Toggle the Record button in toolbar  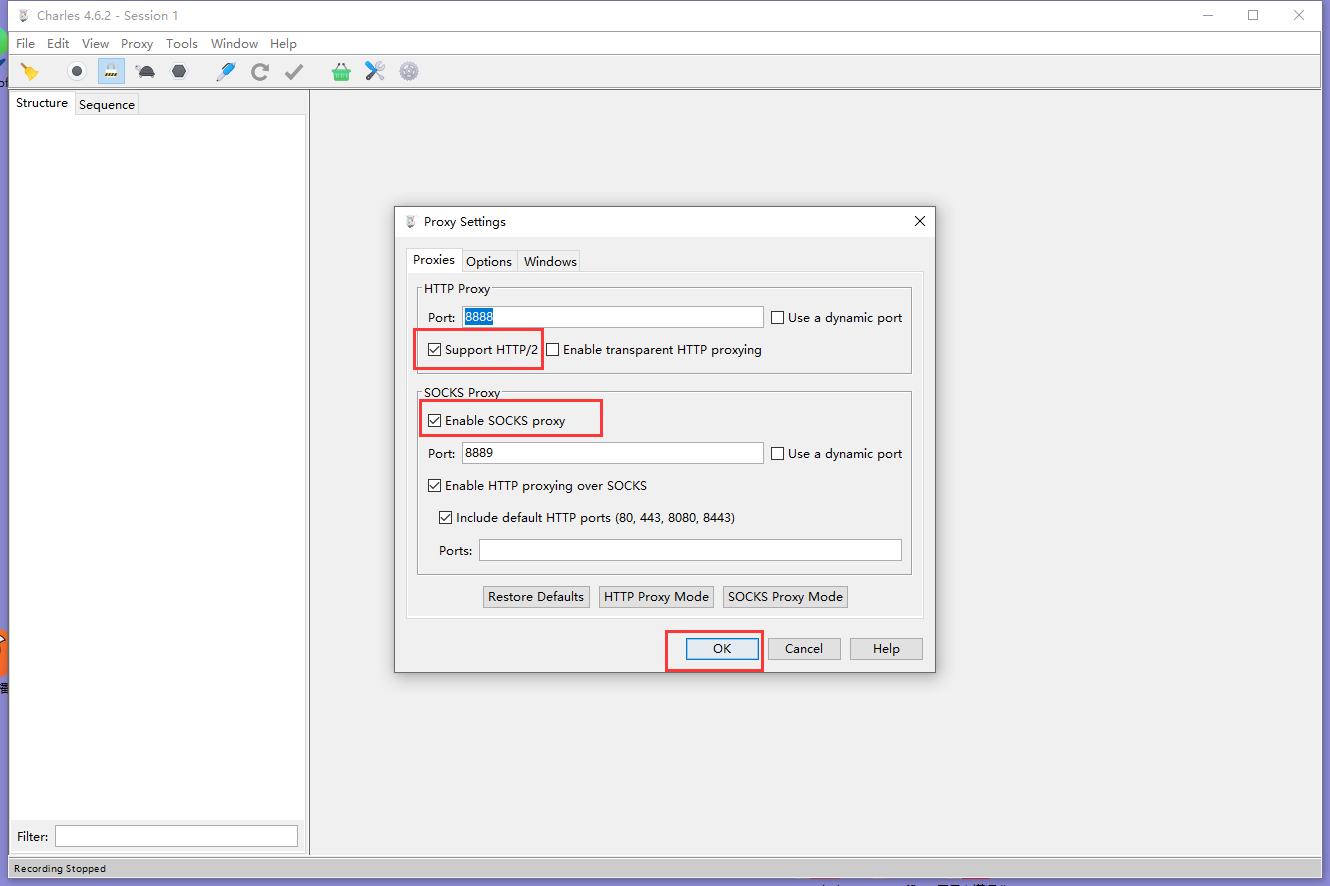(76, 71)
